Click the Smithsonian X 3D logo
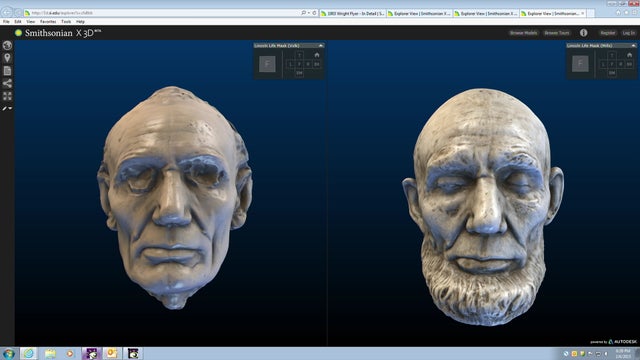The height and width of the screenshot is (360, 640). [x=58, y=33]
